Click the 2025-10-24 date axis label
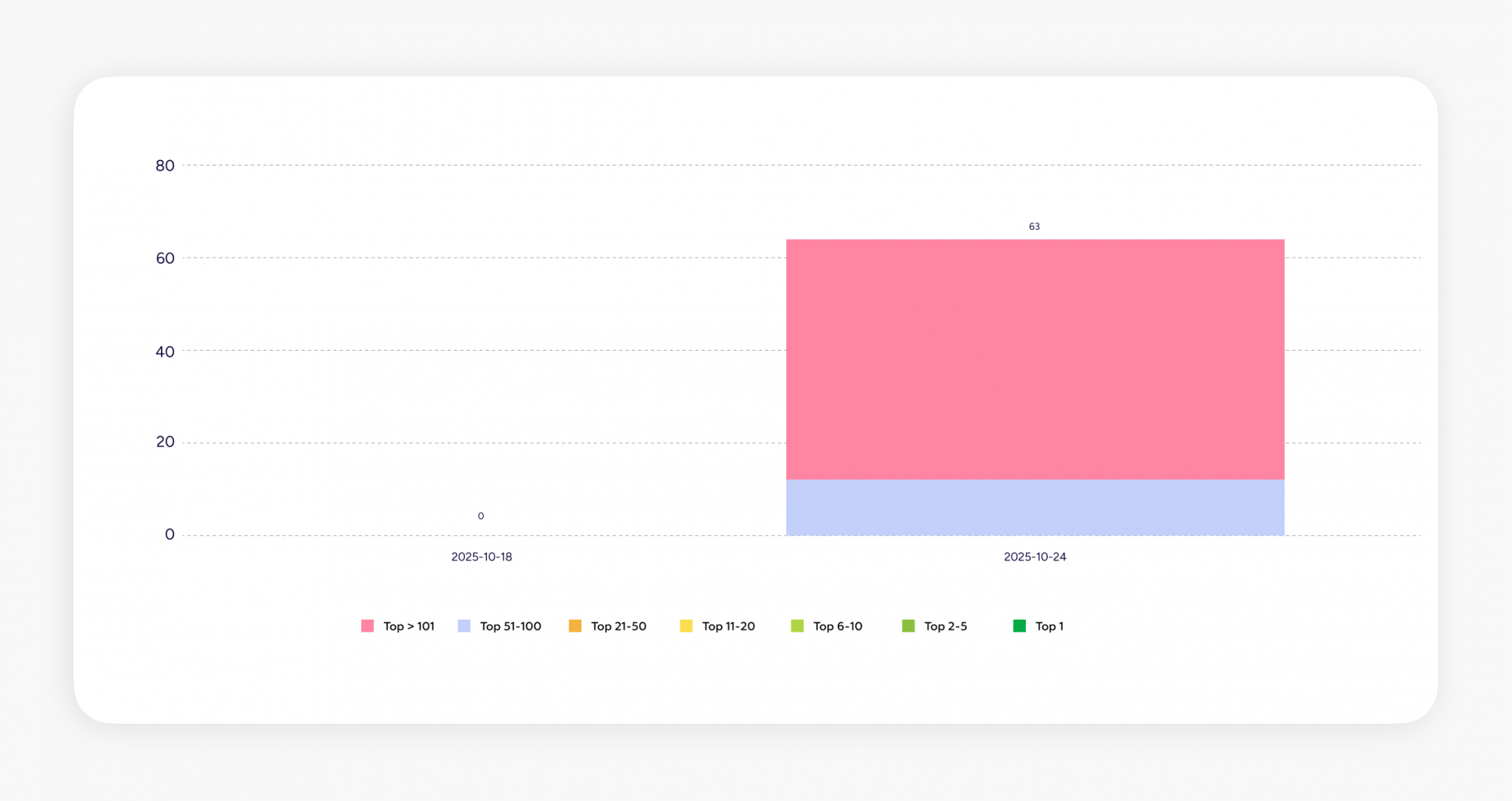1512x801 pixels. coord(1035,557)
